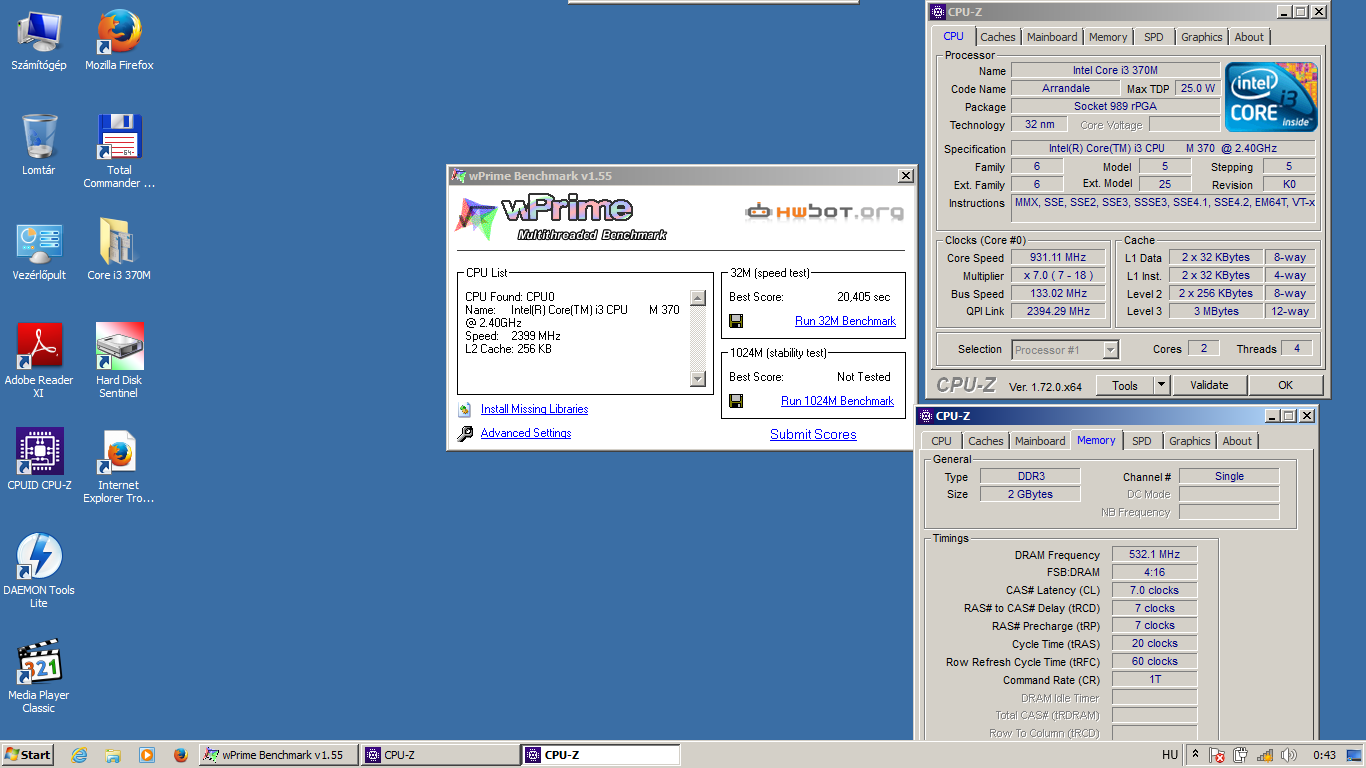1366x768 pixels.
Task: Open Graphics tab in upper CPU-Z window
Action: 1201,37
